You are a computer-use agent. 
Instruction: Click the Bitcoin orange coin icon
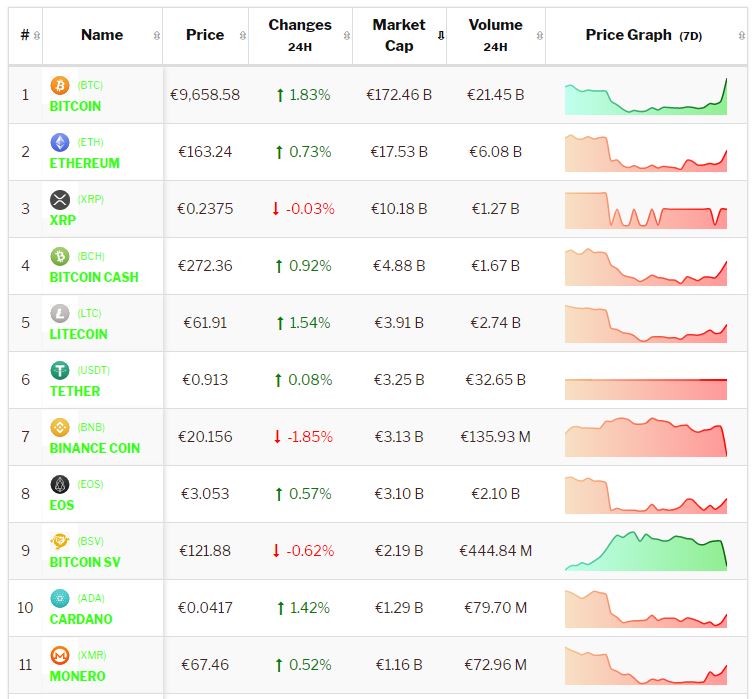60,86
